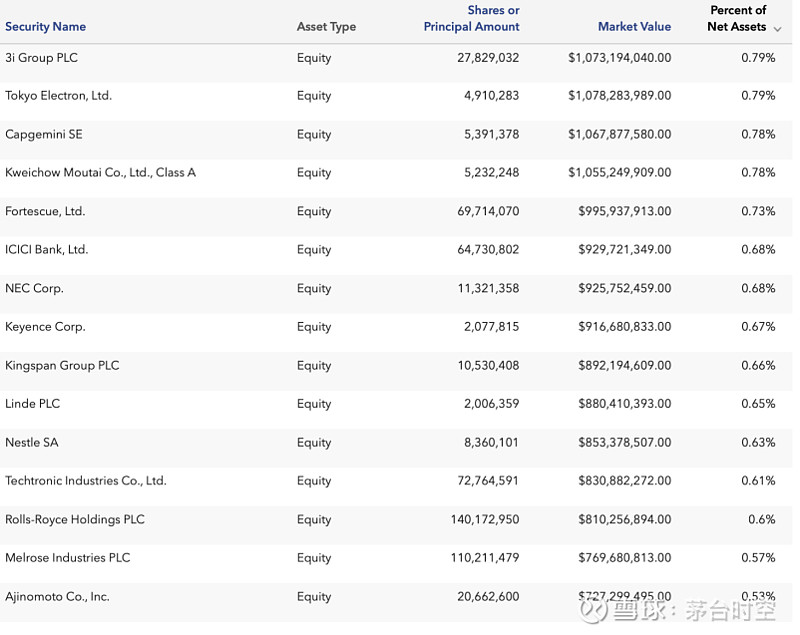Select the Fortescue, Ltd. row name
The image size is (800, 635).
[45, 212]
